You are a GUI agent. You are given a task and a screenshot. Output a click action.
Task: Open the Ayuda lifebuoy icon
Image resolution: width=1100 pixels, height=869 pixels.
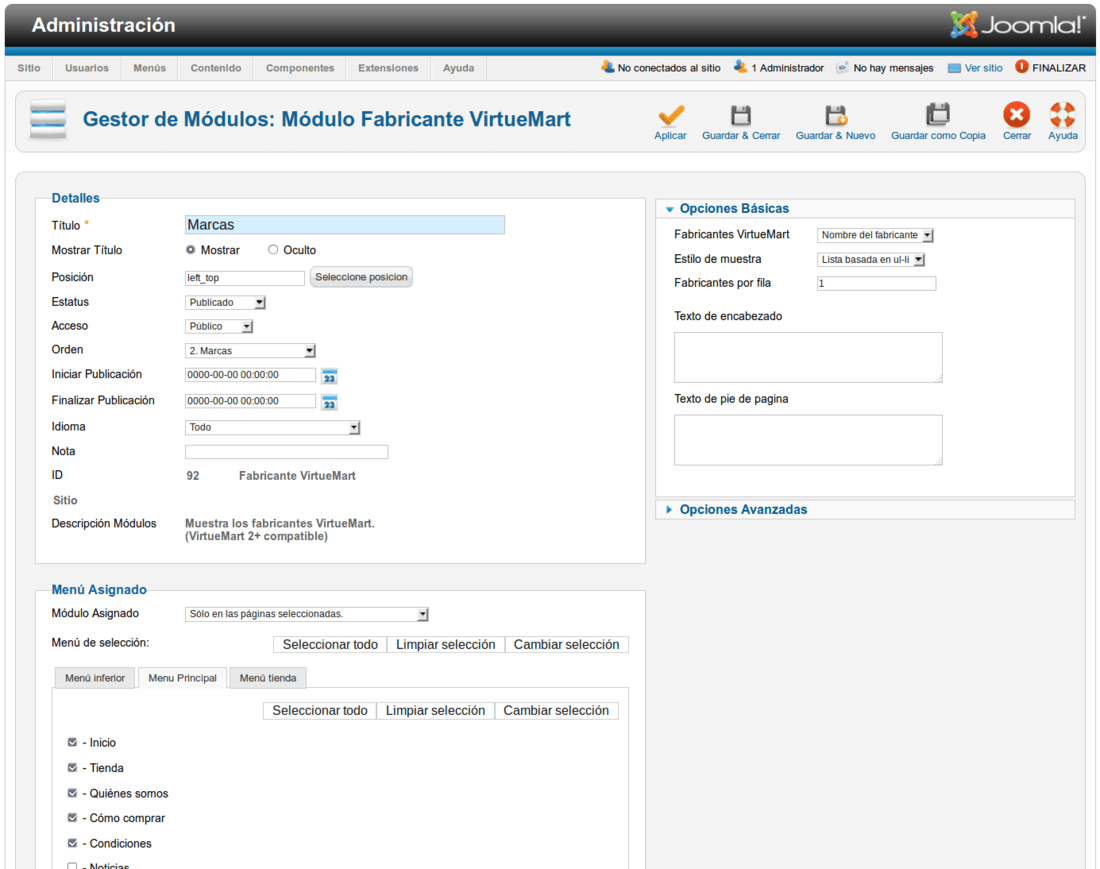[1063, 114]
